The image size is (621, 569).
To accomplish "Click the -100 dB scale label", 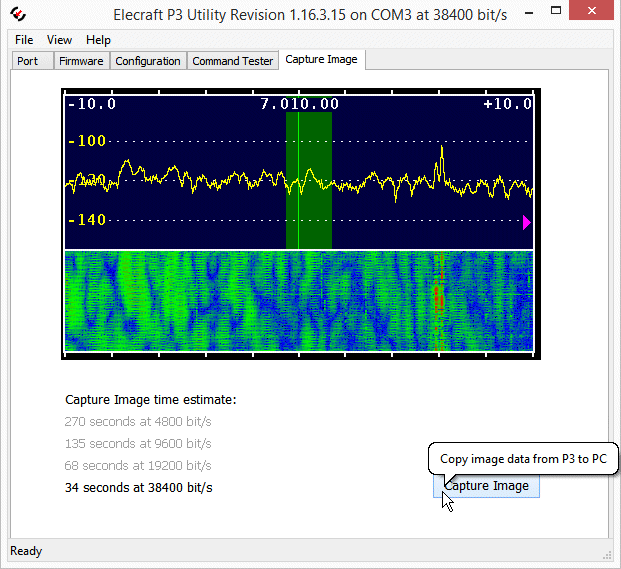I will coord(87,141).
